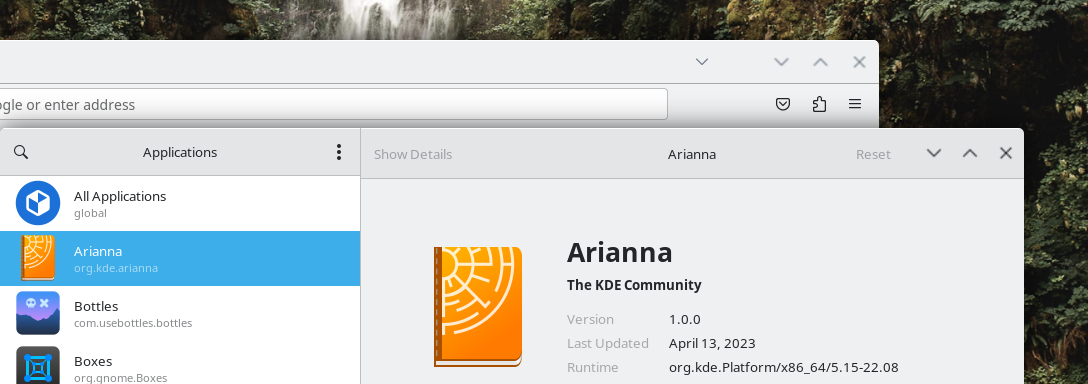Click the com.usebottles.bottles identifier text
The image size is (1088, 384).
click(x=133, y=323)
